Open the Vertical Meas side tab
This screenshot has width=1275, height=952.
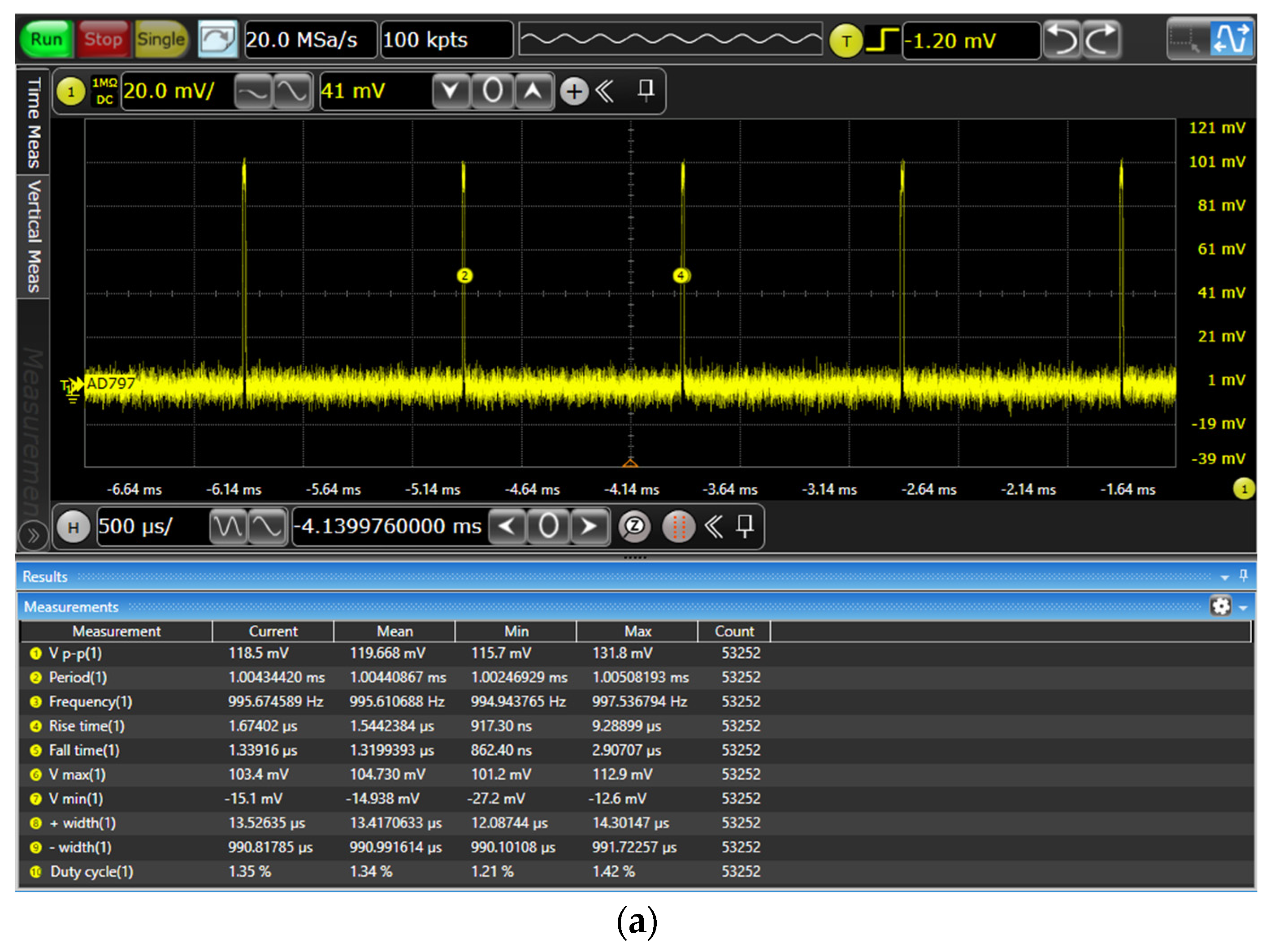click(x=34, y=236)
